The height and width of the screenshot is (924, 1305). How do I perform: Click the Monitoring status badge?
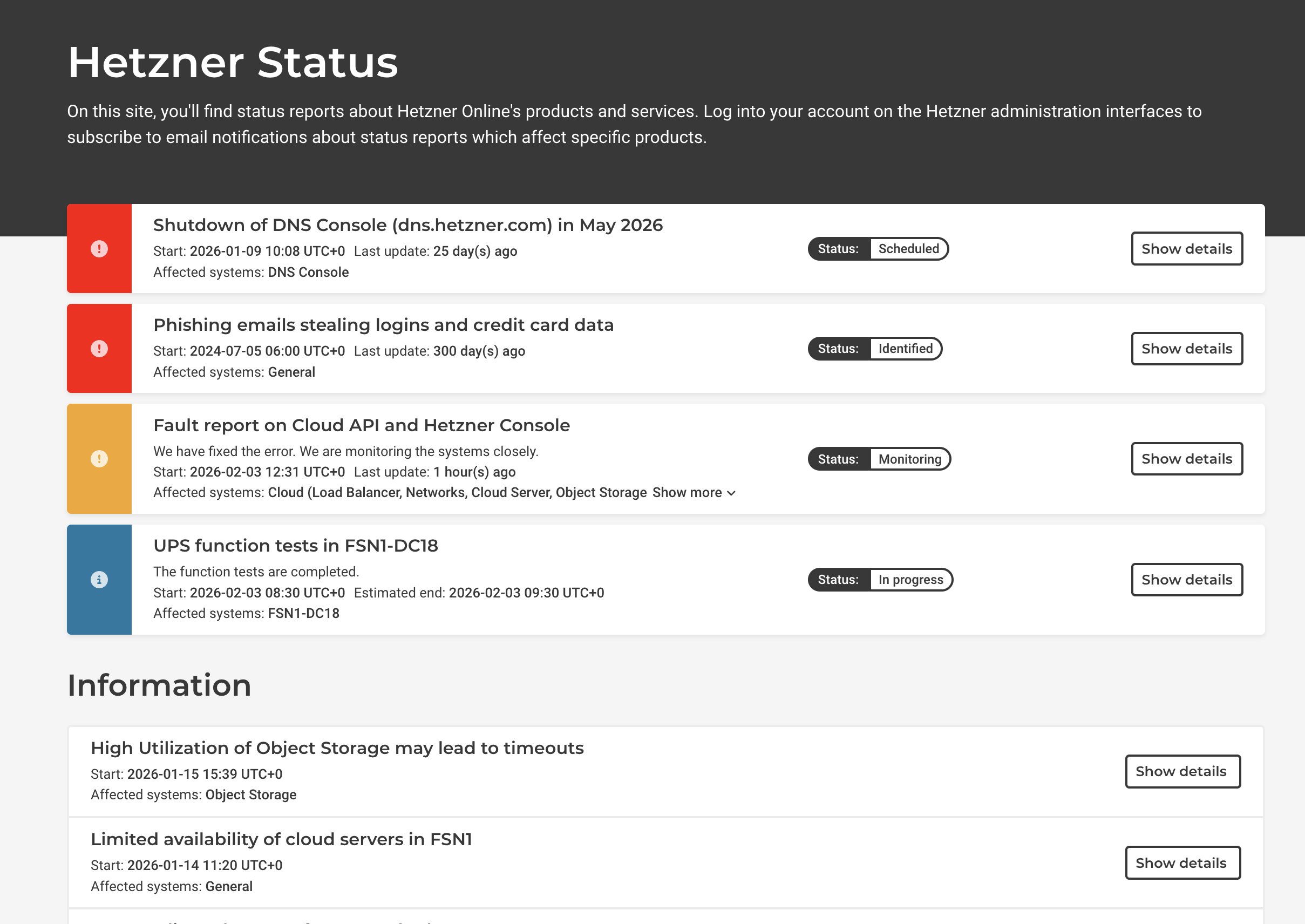[x=909, y=459]
